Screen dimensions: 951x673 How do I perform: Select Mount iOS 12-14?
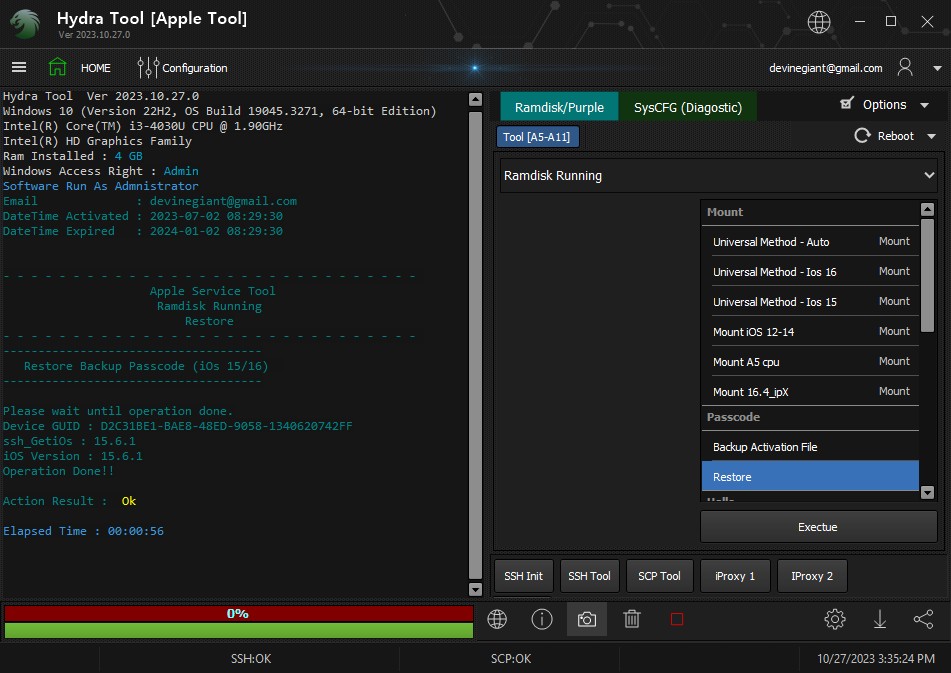[x=810, y=332]
